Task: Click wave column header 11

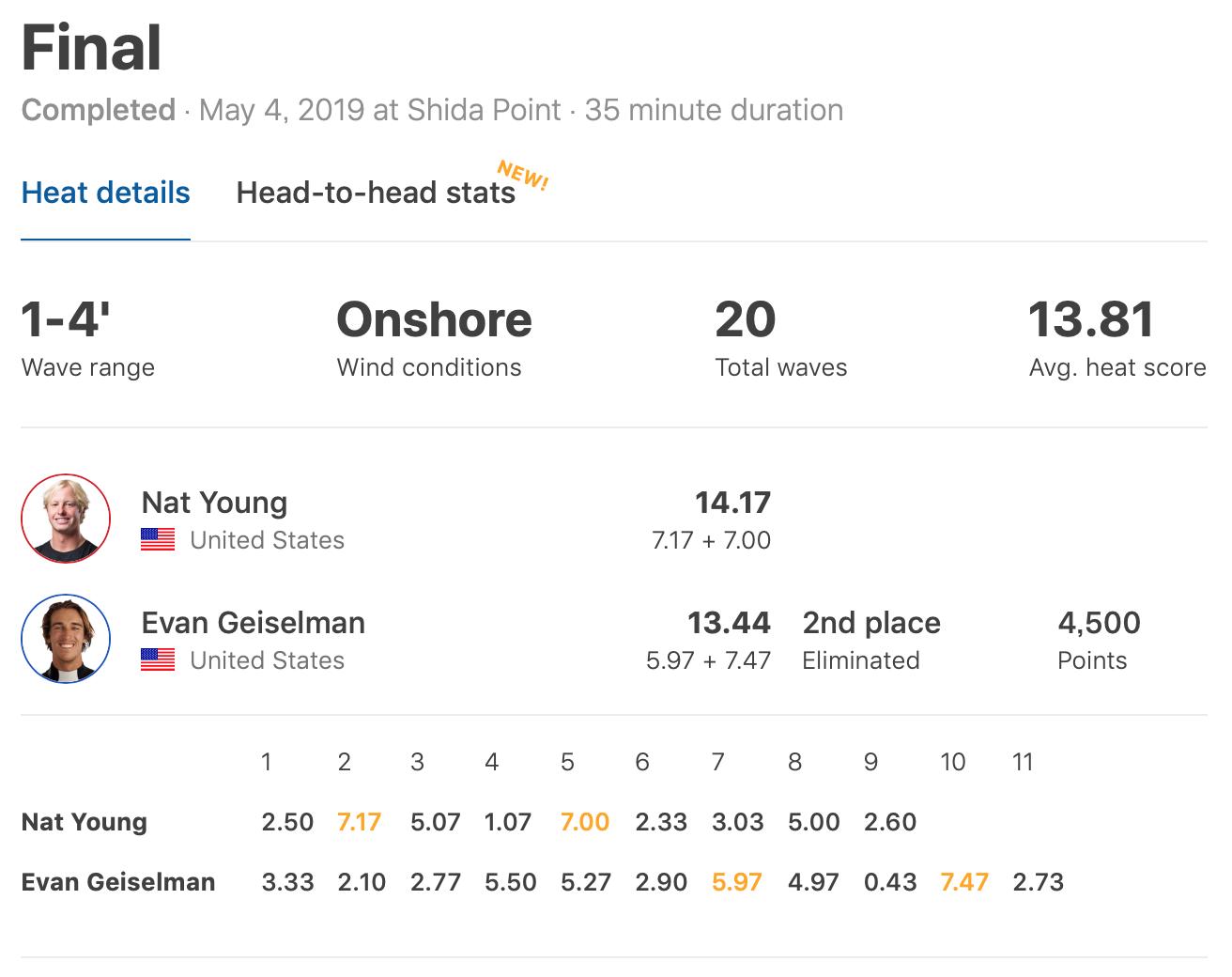Action: 1023,762
